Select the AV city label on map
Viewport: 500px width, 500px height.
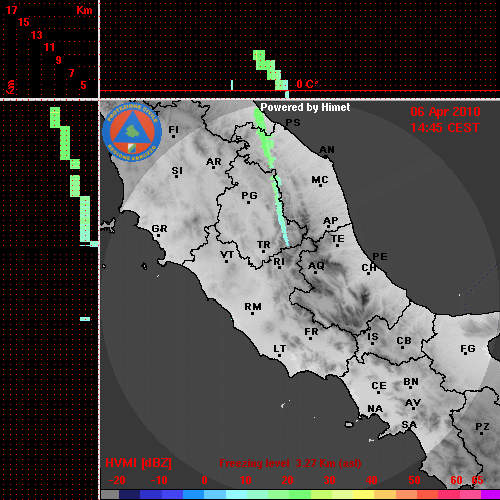413,403
